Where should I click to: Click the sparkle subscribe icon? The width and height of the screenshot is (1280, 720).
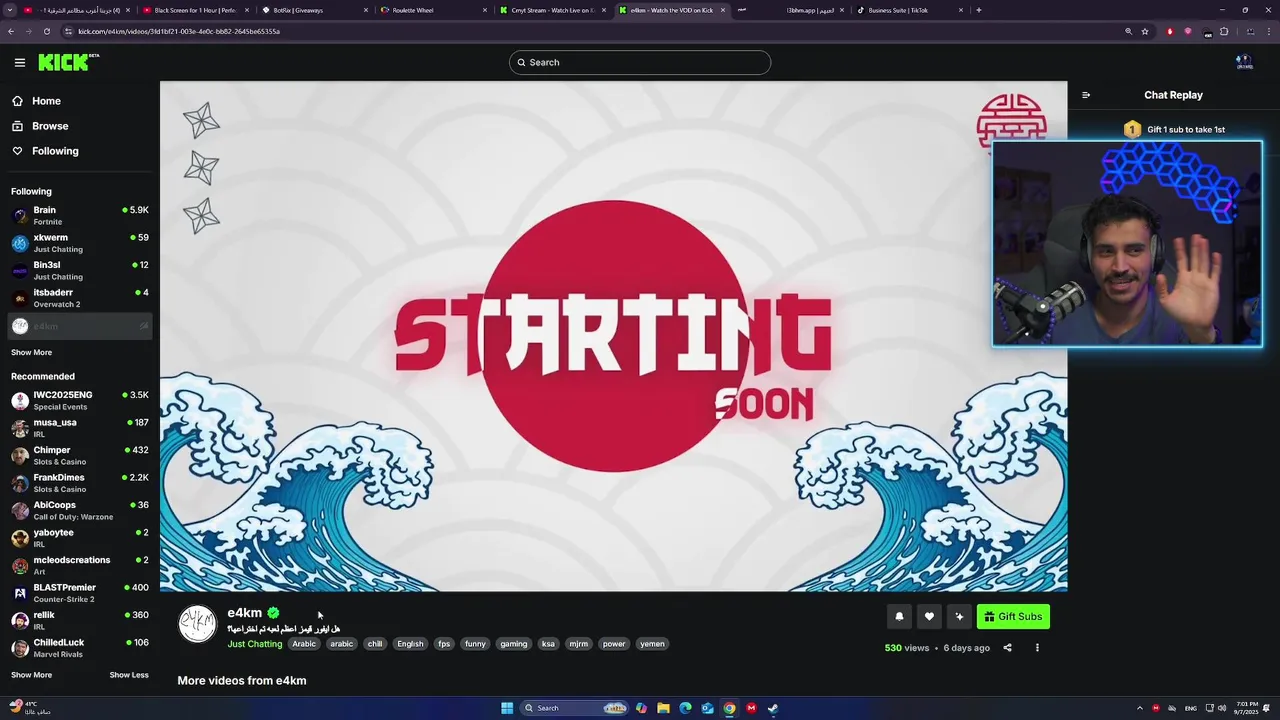click(959, 617)
